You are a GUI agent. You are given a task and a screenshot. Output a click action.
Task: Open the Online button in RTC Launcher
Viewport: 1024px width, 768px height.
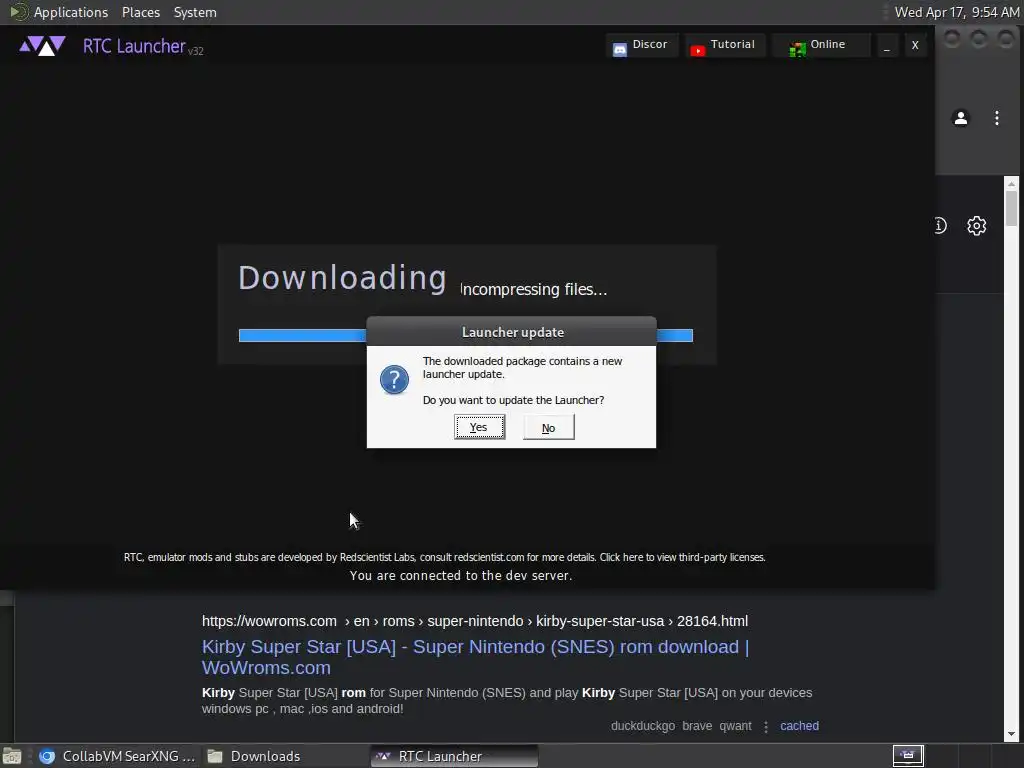[820, 45]
